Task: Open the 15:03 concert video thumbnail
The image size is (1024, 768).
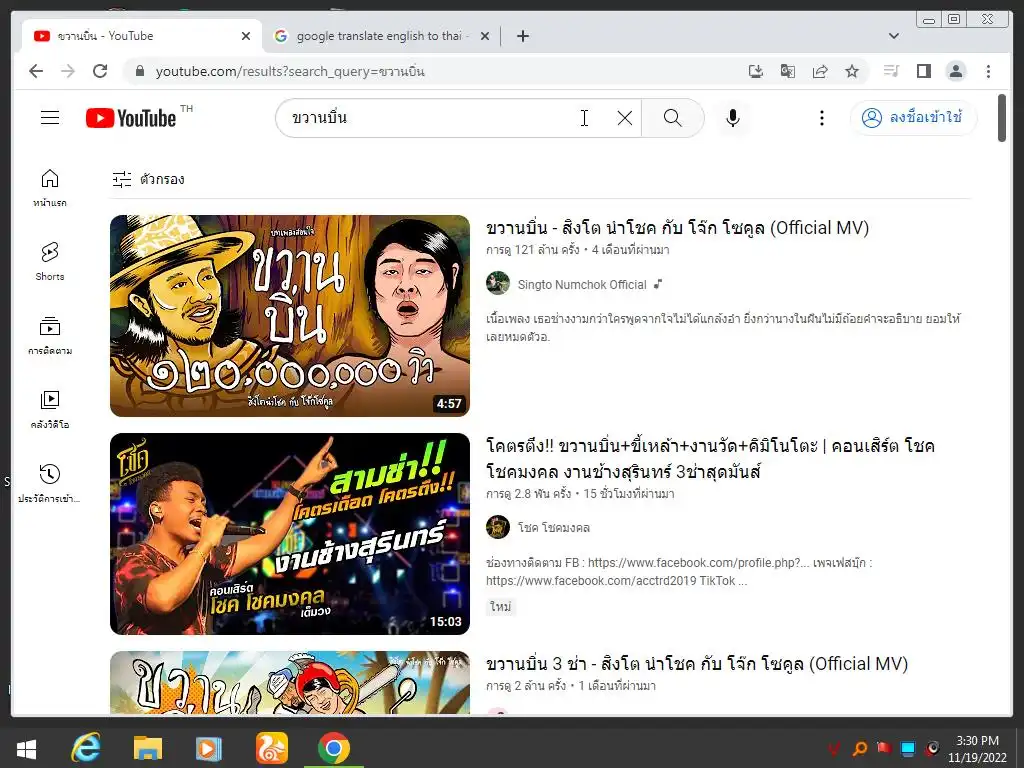Action: pos(290,534)
